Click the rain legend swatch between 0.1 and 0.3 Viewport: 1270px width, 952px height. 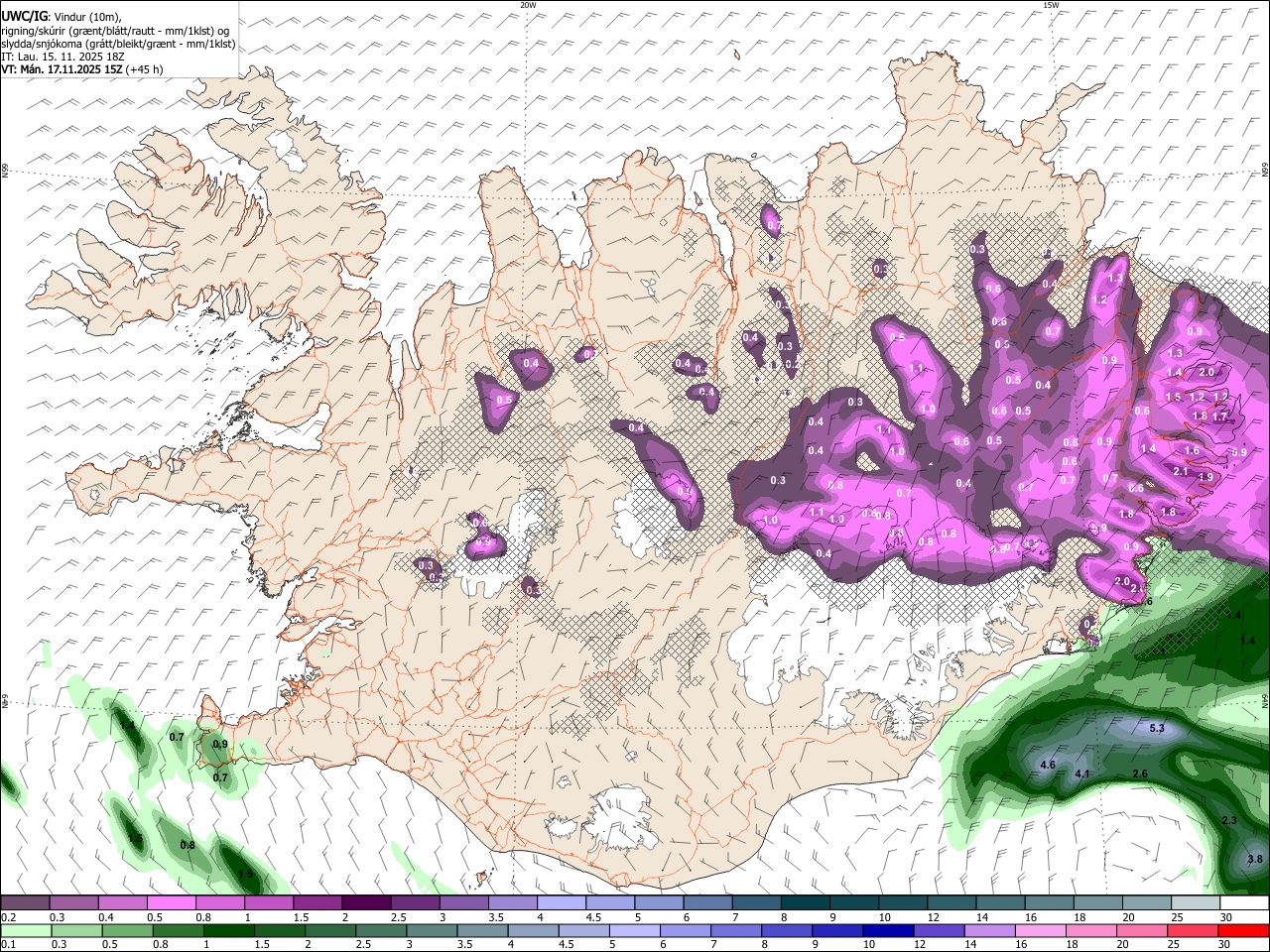tap(26, 930)
